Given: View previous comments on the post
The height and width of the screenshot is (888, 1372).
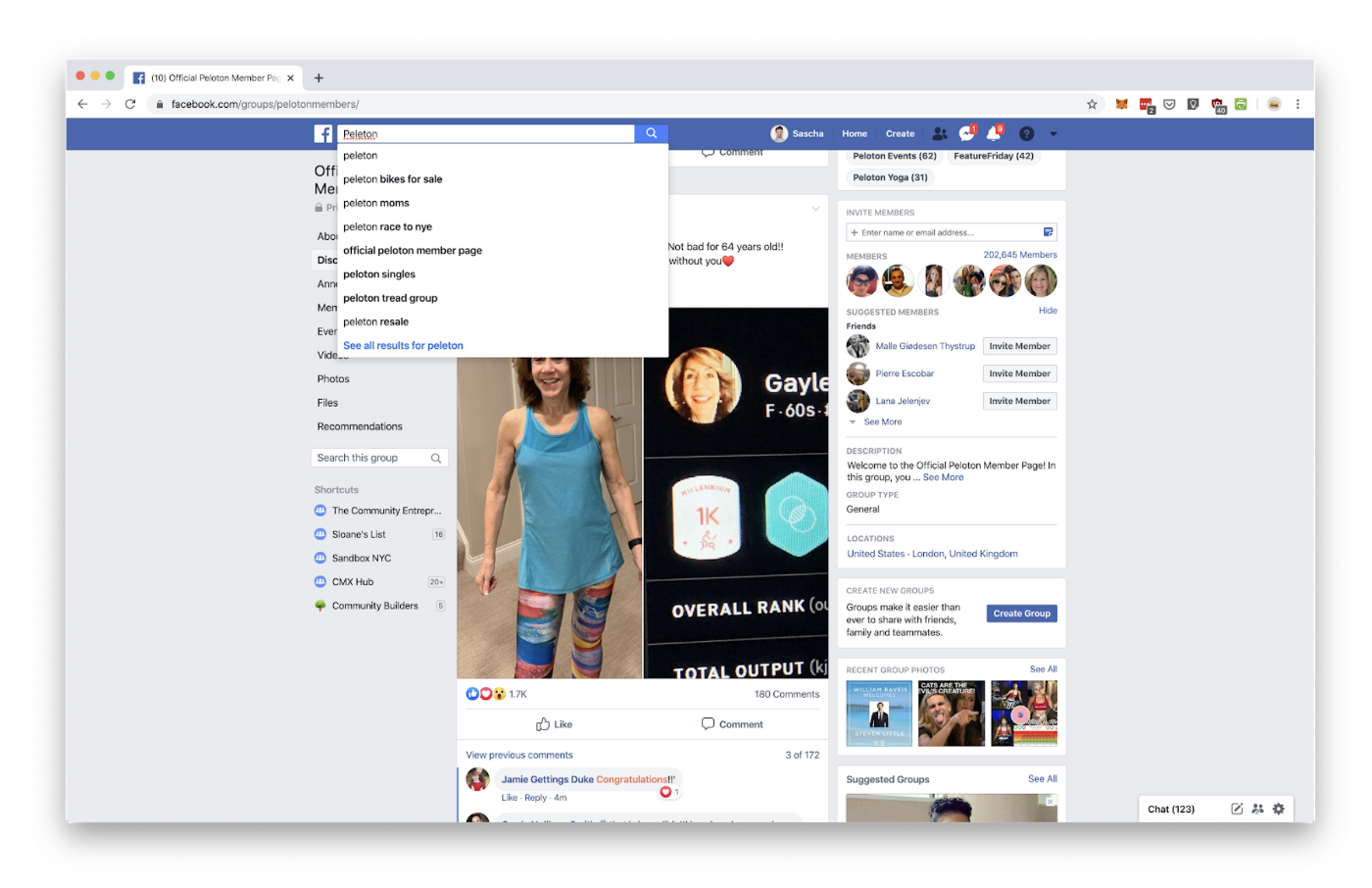Looking at the screenshot, I should tap(519, 756).
